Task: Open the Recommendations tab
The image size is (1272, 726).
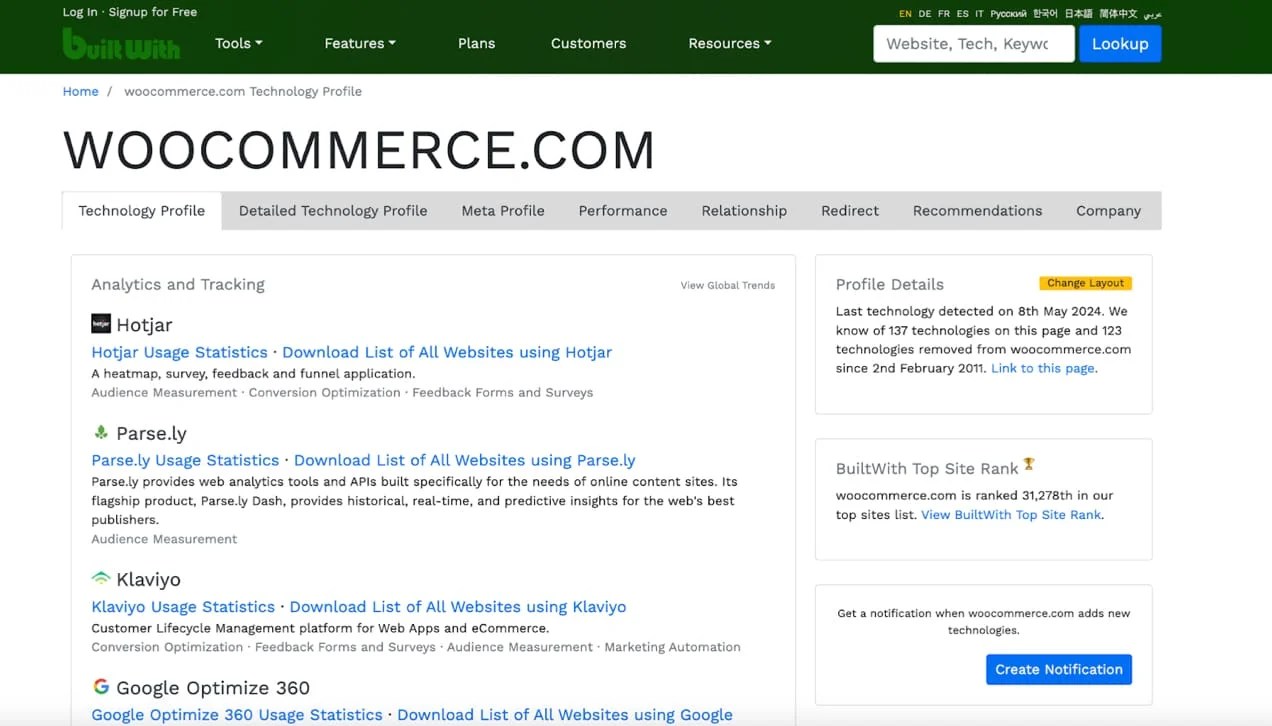Action: click(977, 211)
